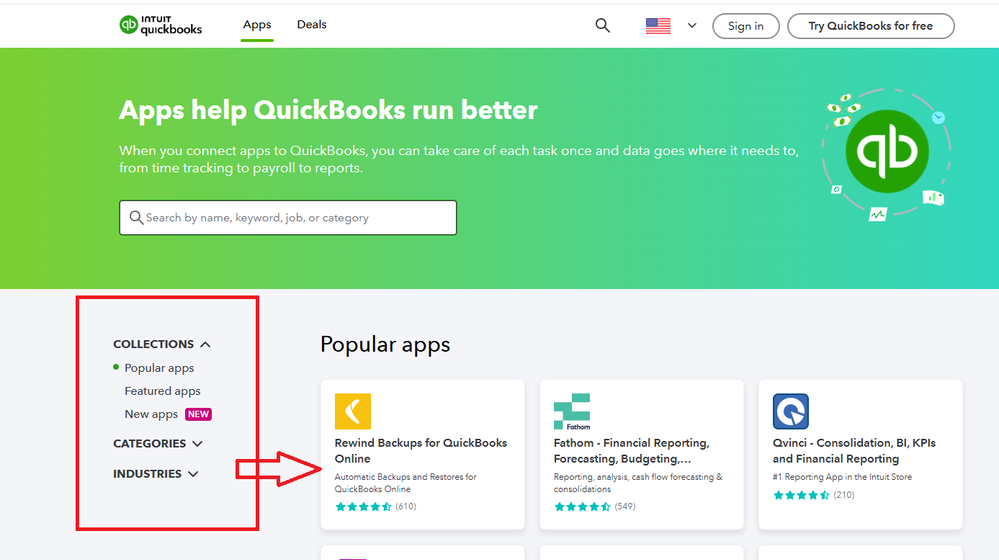Click the NEW badge beside New apps
This screenshot has height=560, width=999.
(198, 414)
